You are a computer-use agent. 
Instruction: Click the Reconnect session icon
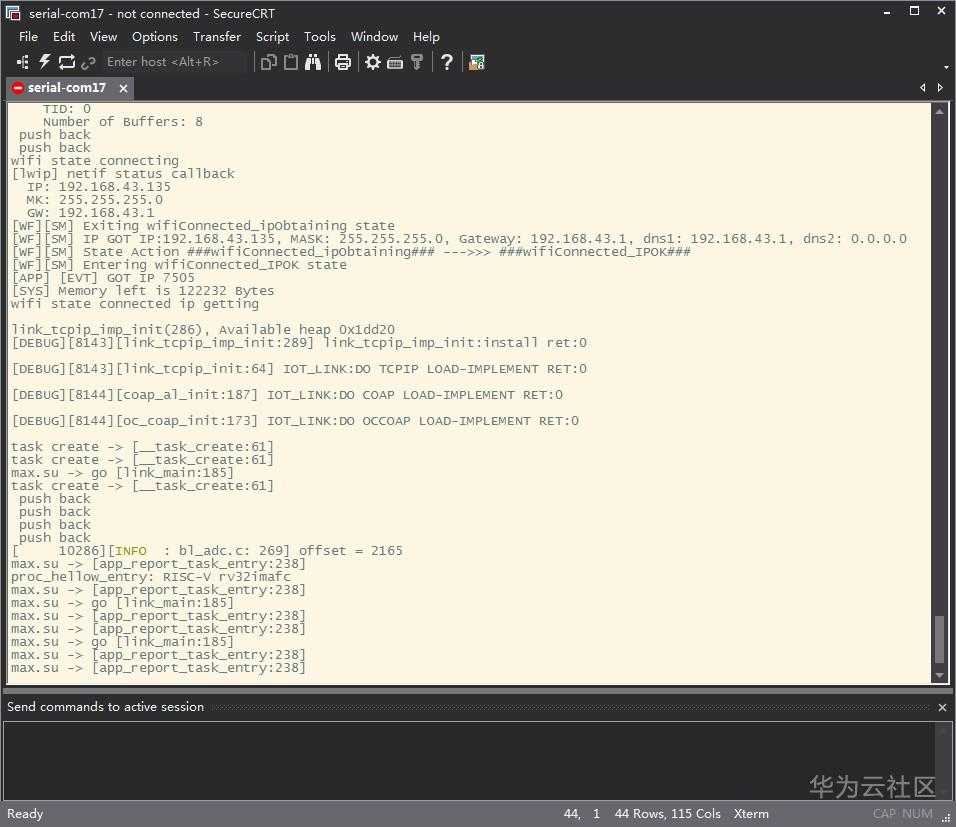66,62
